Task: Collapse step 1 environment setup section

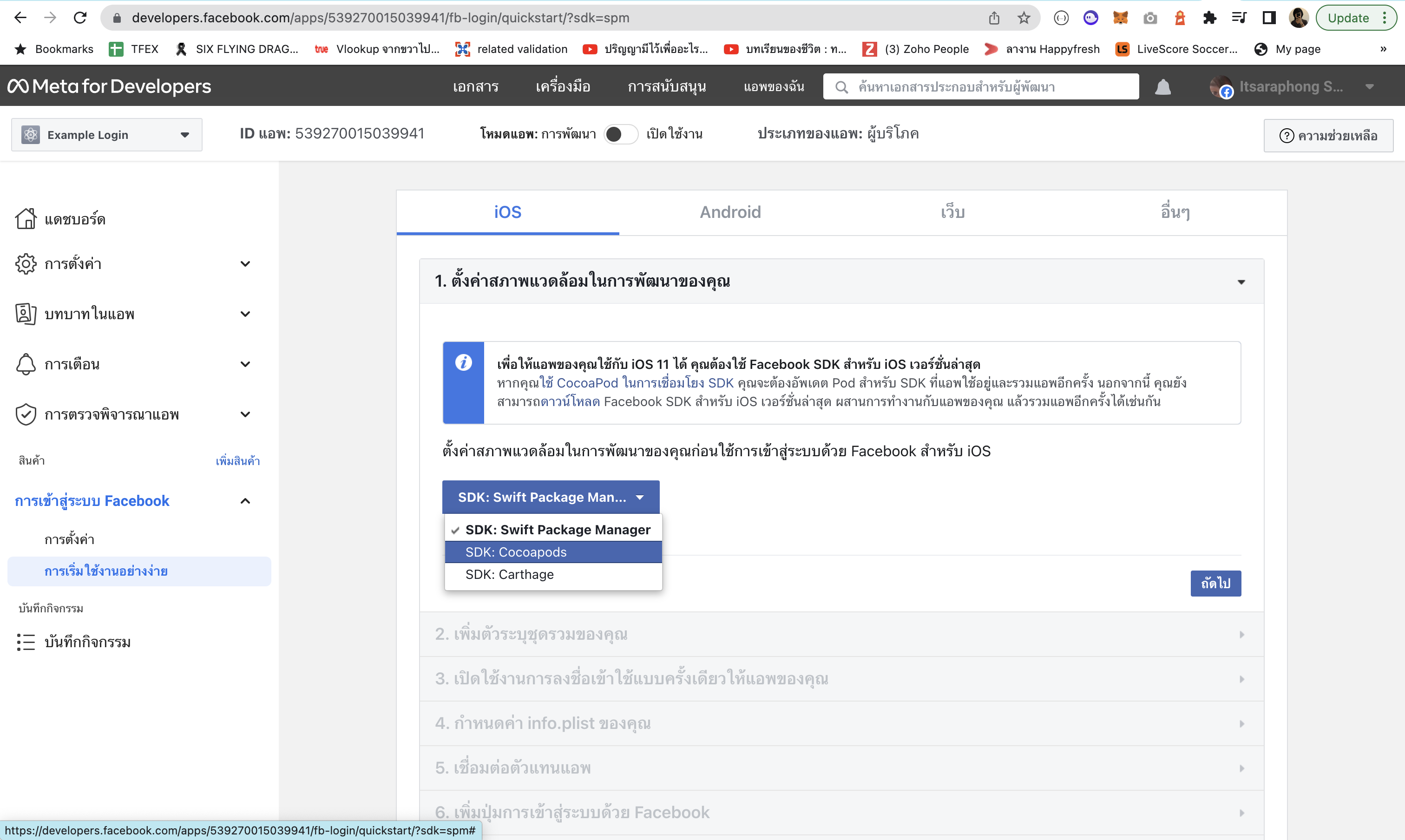Action: click(x=841, y=282)
